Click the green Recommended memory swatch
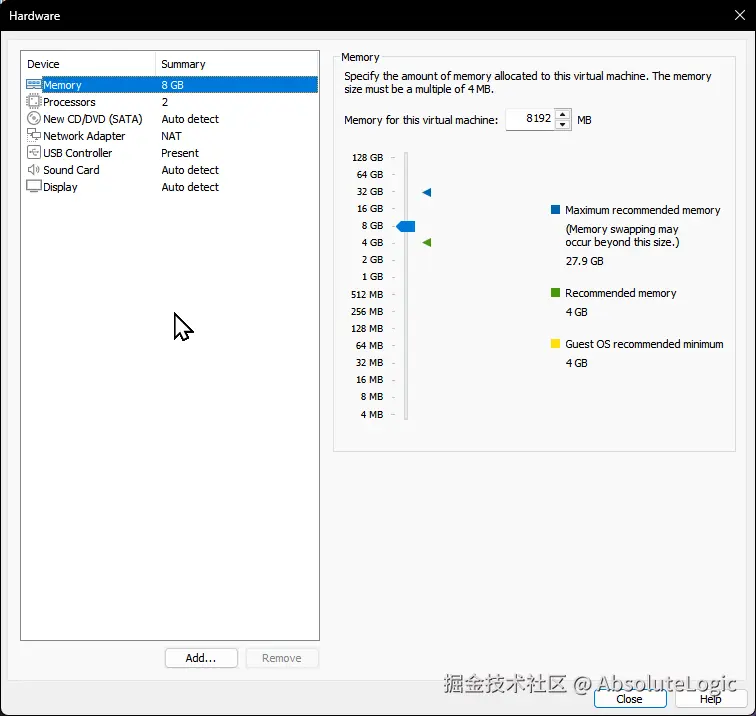The height and width of the screenshot is (716, 756). (555, 293)
